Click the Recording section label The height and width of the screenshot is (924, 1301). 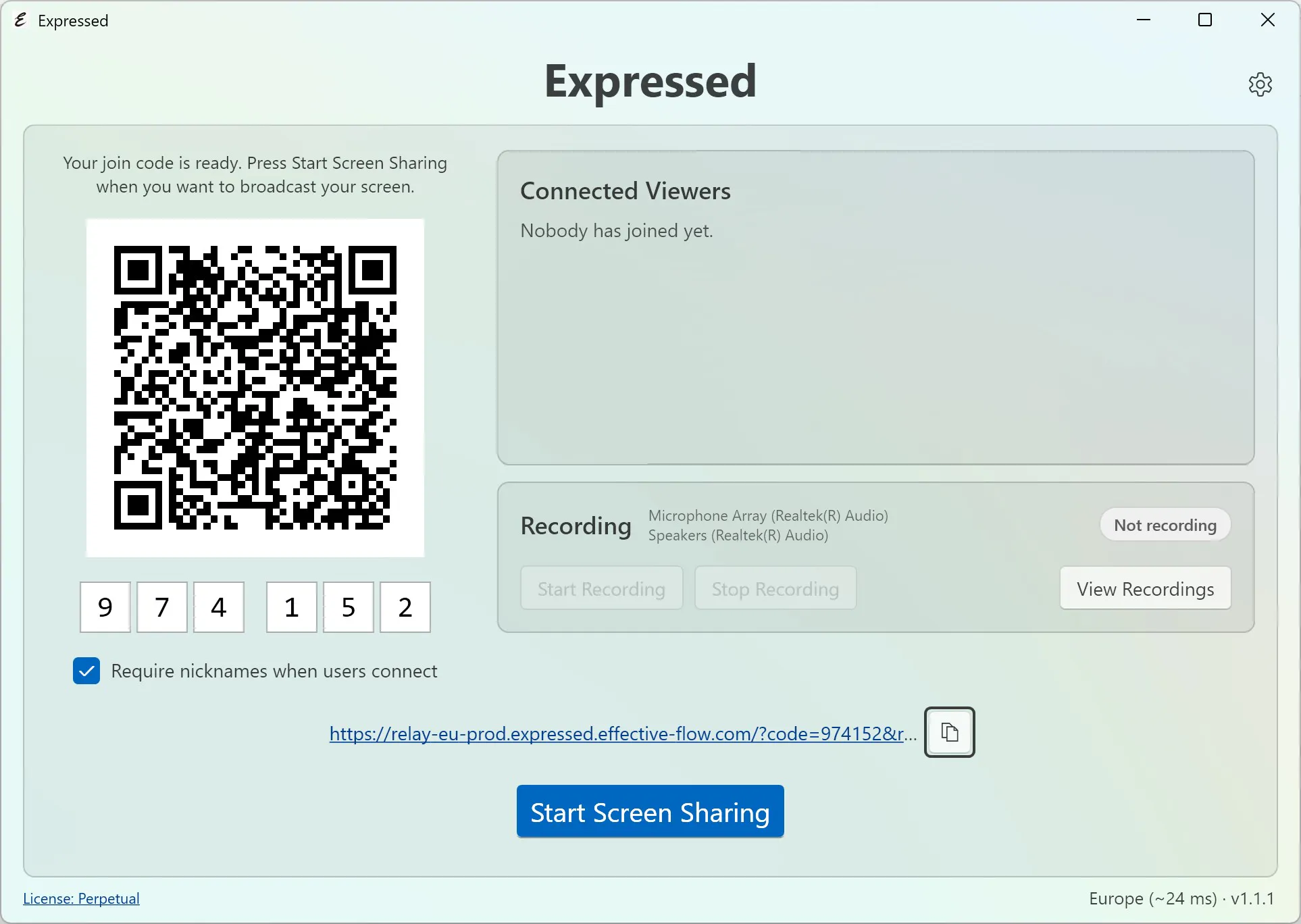(576, 525)
